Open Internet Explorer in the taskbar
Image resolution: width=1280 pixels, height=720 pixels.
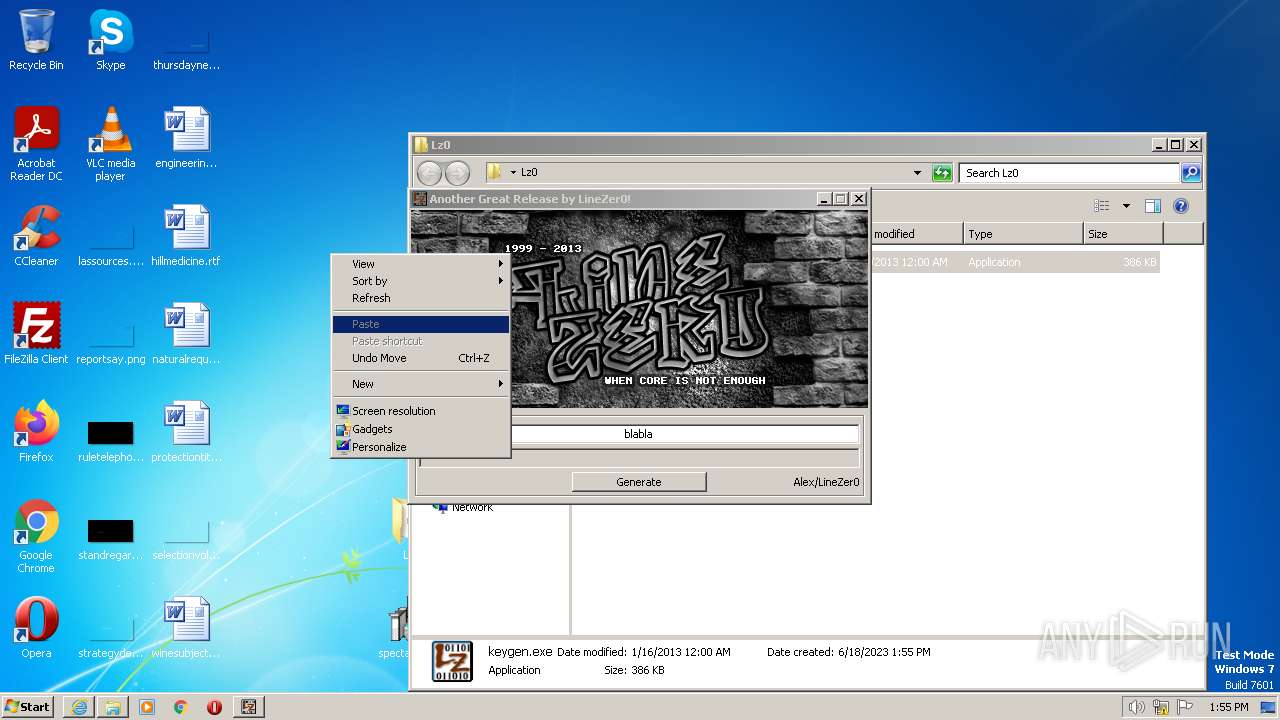pyautogui.click(x=79, y=707)
